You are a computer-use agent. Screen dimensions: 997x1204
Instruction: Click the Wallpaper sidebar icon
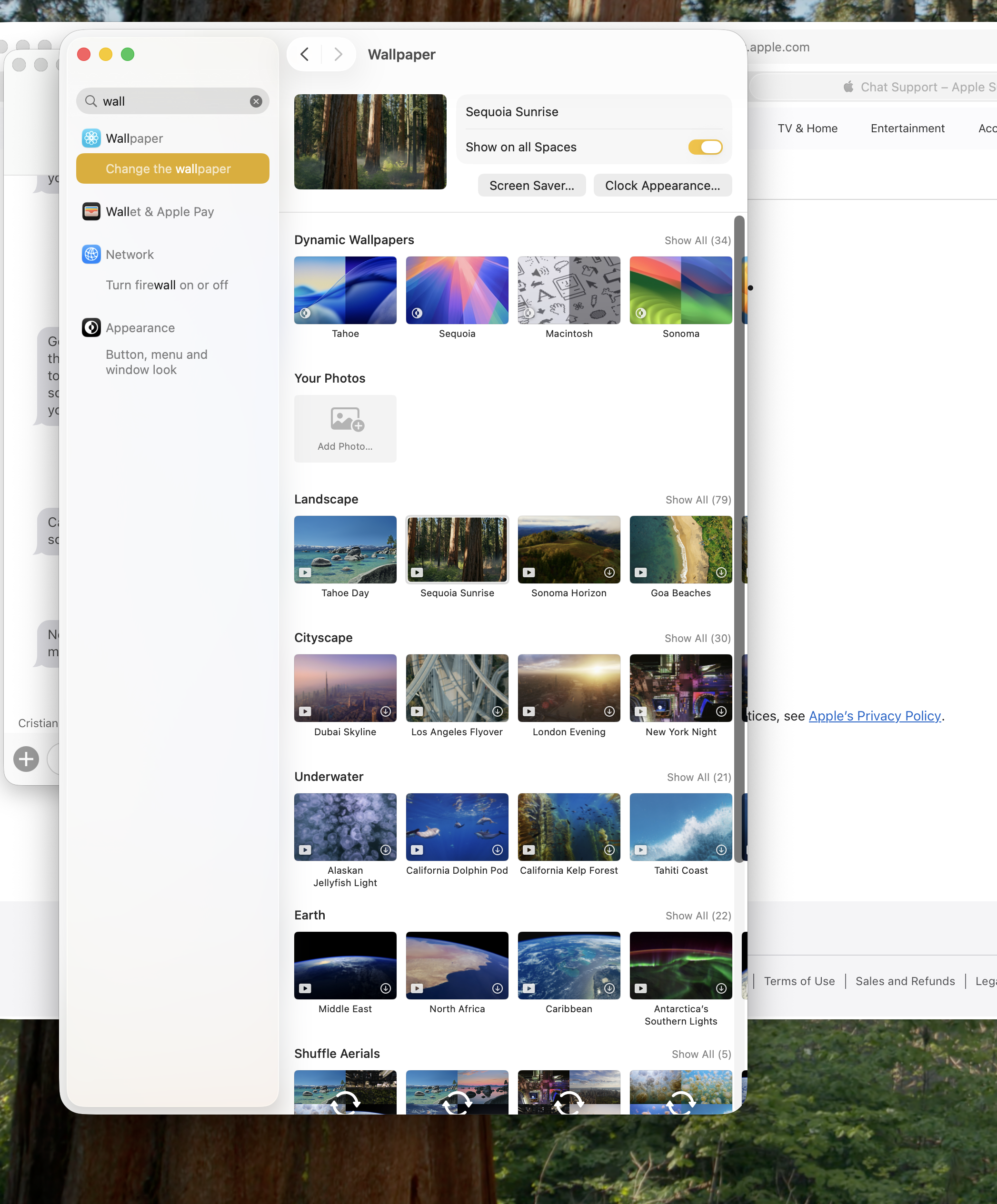pyautogui.click(x=91, y=138)
